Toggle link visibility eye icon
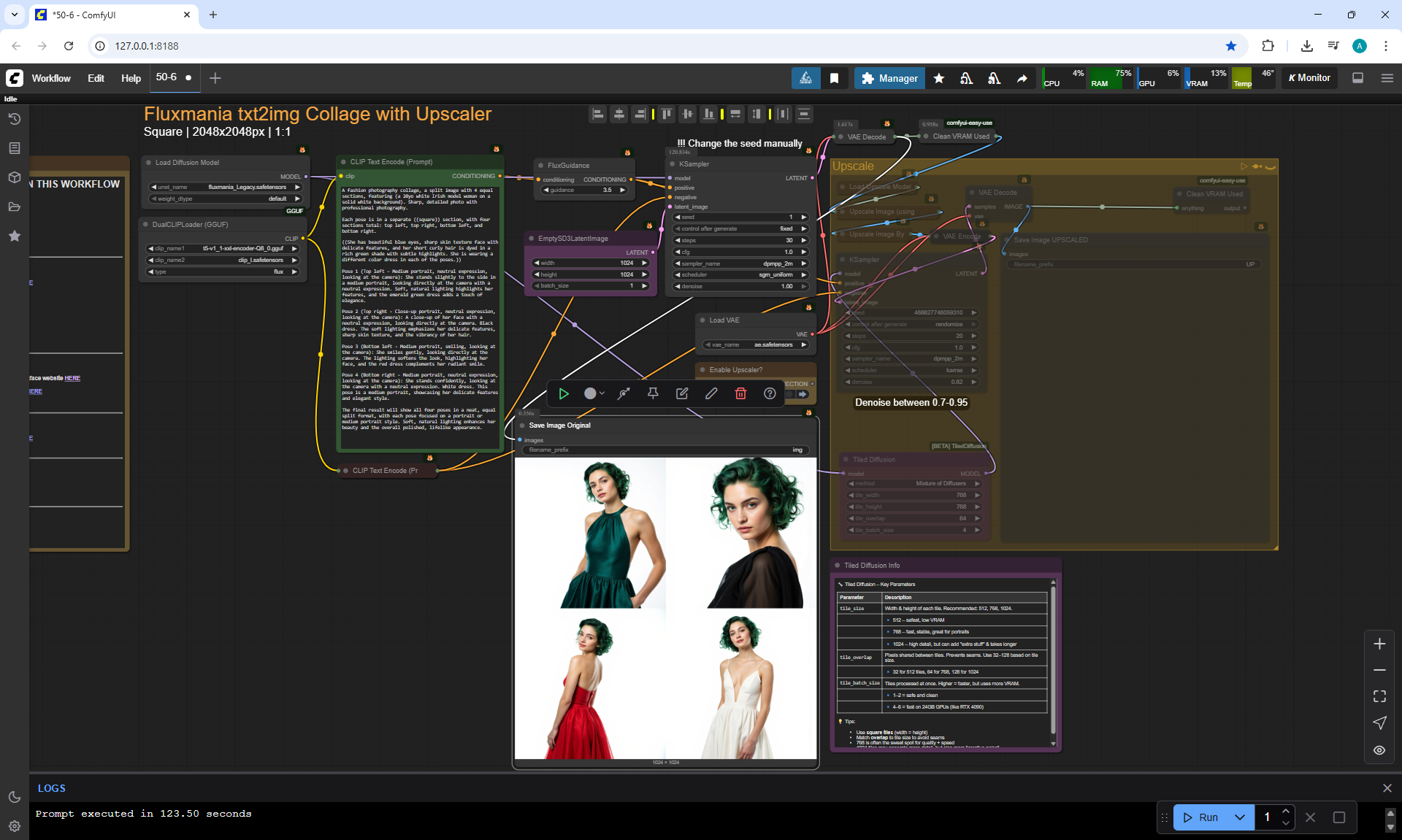The width and height of the screenshot is (1402, 840). tap(1379, 750)
